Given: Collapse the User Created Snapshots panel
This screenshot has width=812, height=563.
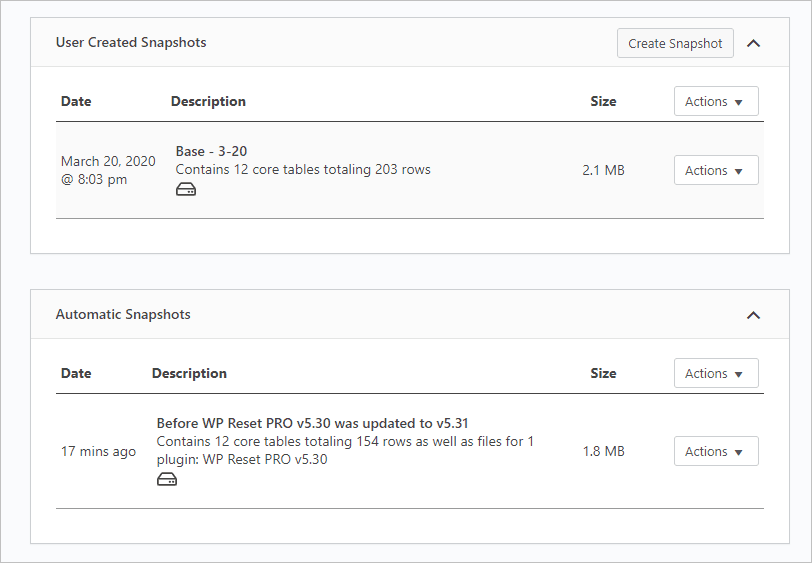Looking at the screenshot, I should [x=754, y=44].
